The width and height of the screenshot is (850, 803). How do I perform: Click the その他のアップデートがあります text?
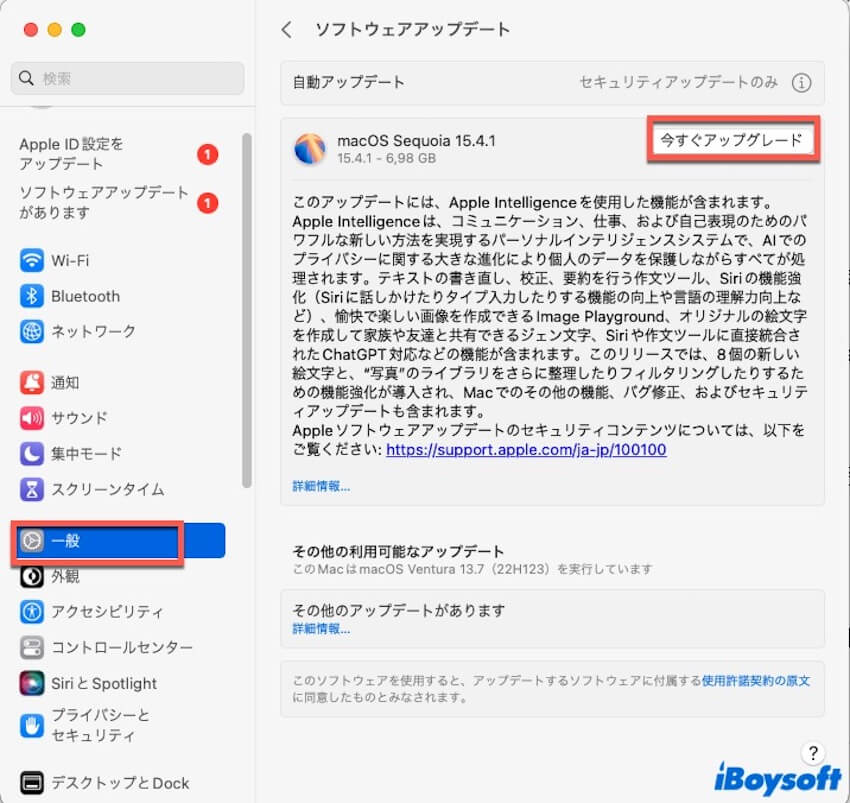tap(398, 611)
